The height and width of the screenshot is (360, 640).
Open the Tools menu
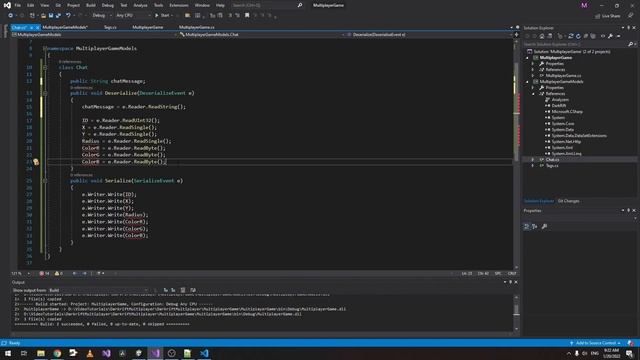click(x=158, y=5)
